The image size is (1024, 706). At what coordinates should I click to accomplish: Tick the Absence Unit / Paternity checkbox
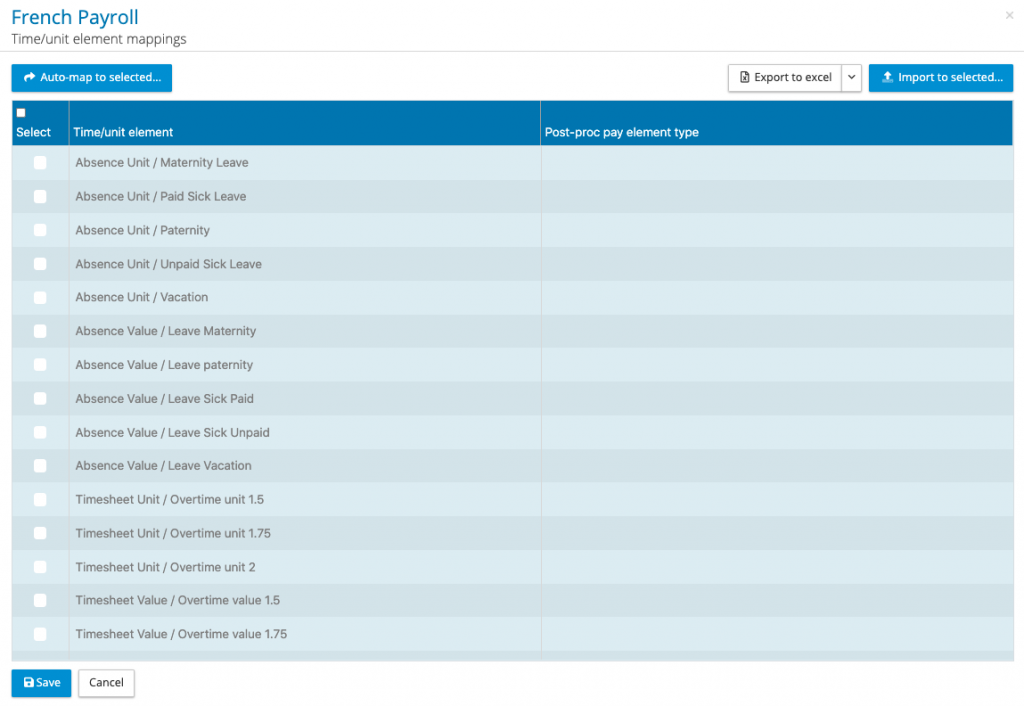tap(40, 230)
